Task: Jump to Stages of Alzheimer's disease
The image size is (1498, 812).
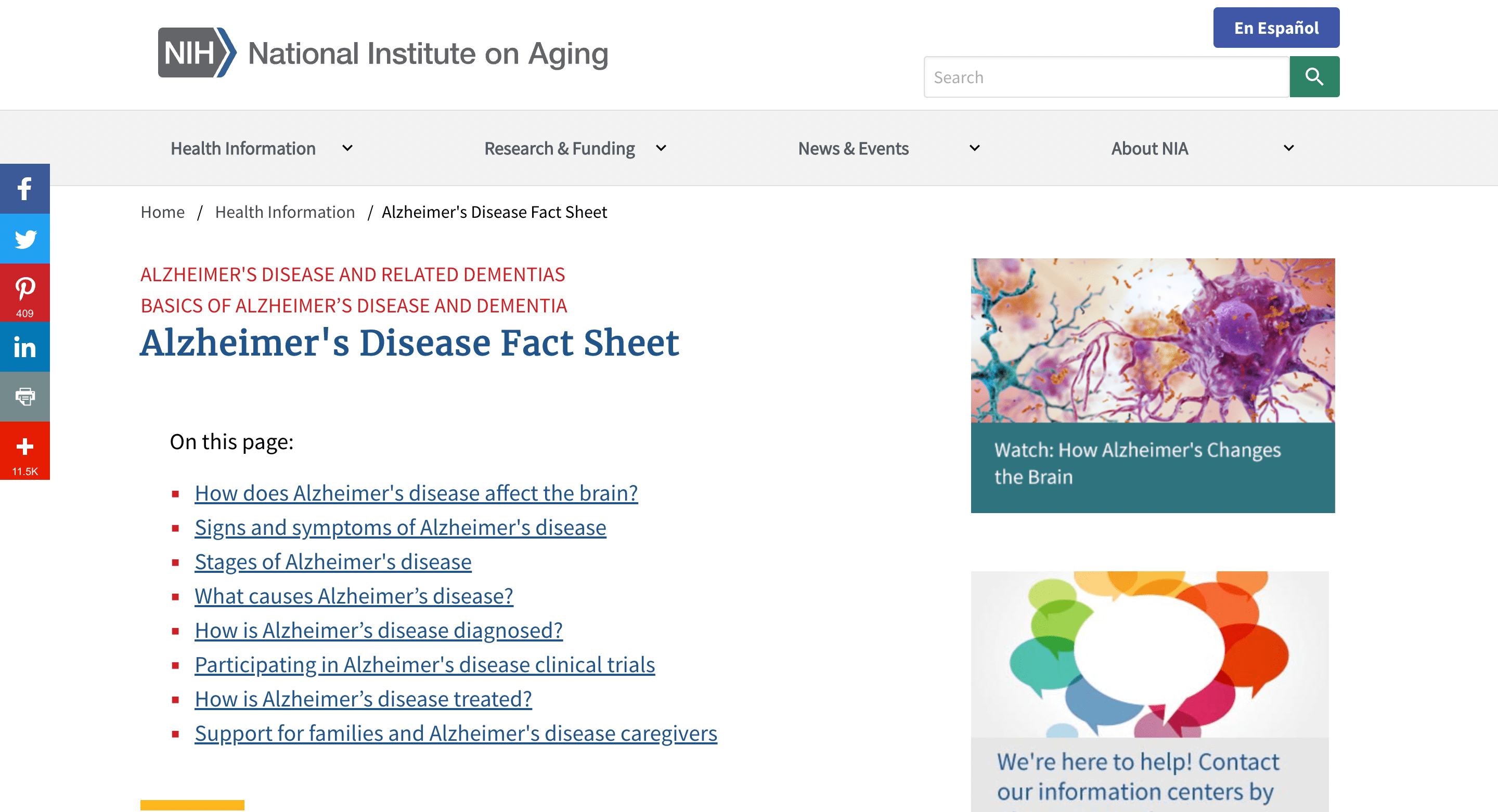Action: pyautogui.click(x=333, y=561)
